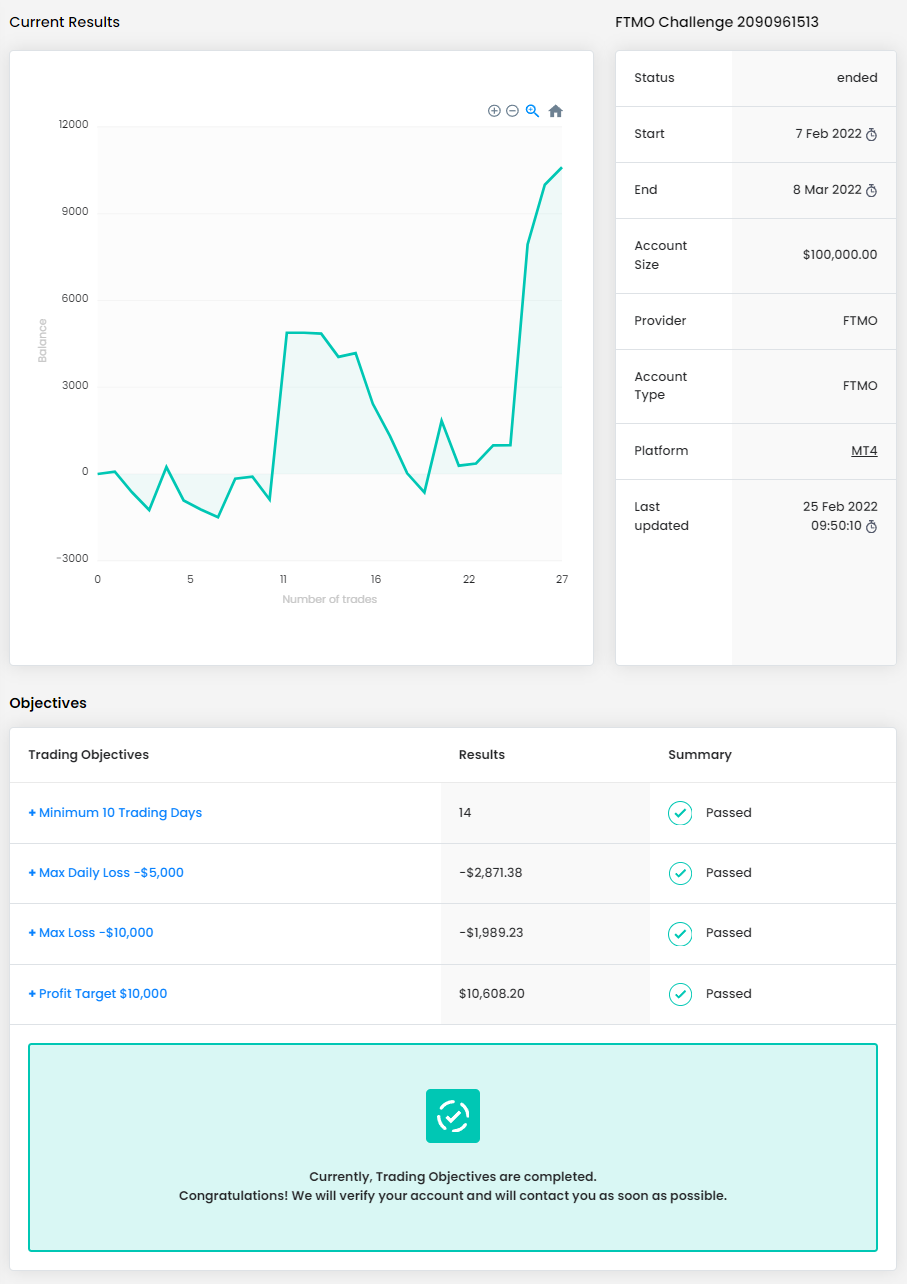The image size is (907, 1284).
Task: Click Passed checkmark for Profit Target
Action: pyautogui.click(x=680, y=994)
